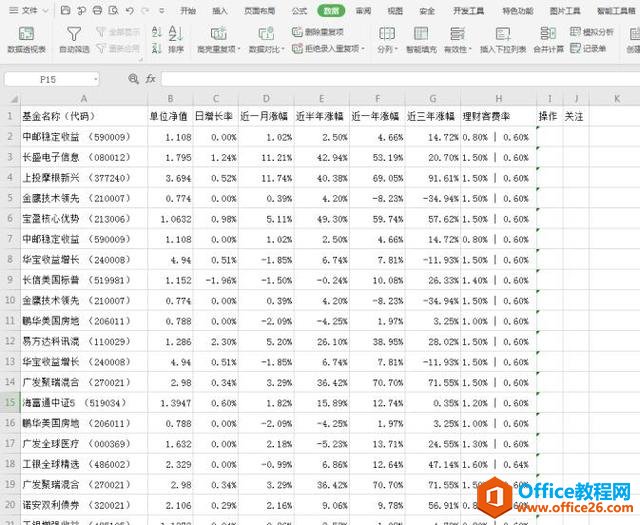Click the 重新应用 reapply filter button
640x525 pixels.
pyautogui.click(x=118, y=49)
